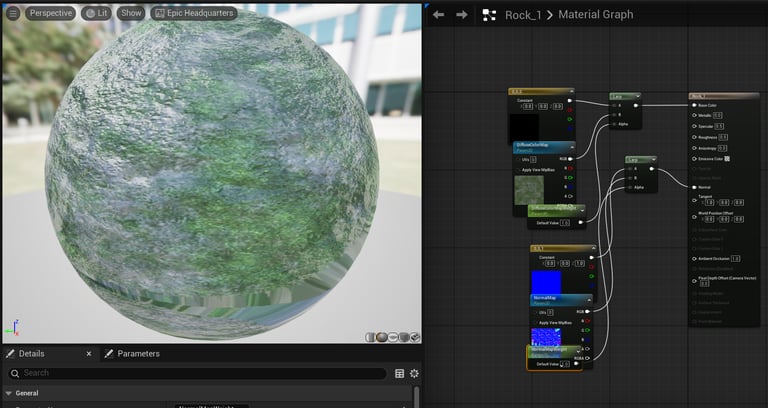The image size is (768, 408).
Task: Expand the DiffuseColorMapWeight node arrow
Action: pyautogui.click(x=582, y=211)
